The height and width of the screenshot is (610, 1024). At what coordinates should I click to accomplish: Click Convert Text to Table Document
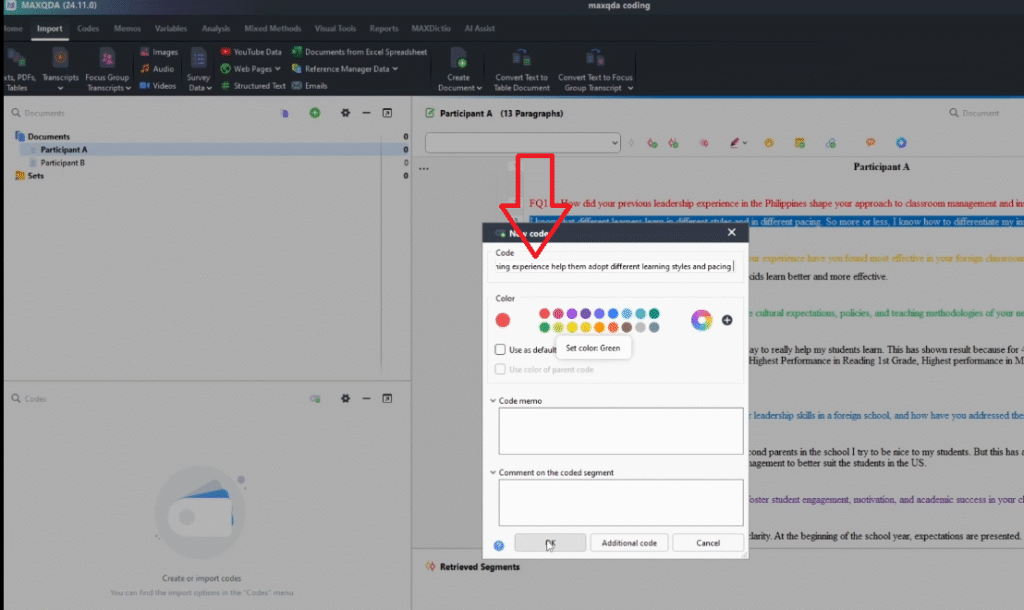[521, 59]
